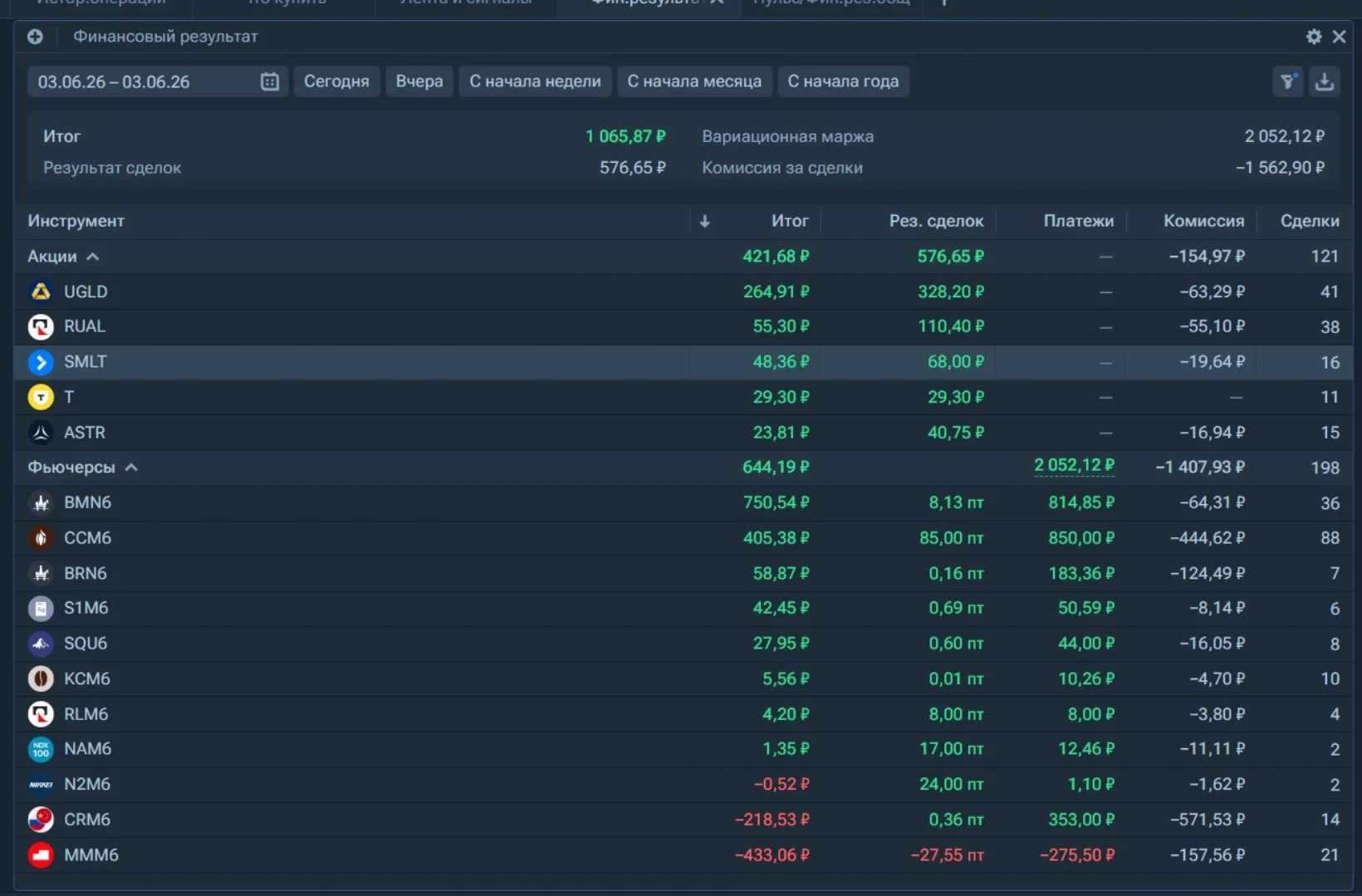Select the Вчера period button
The height and width of the screenshot is (896, 1362).
click(419, 81)
